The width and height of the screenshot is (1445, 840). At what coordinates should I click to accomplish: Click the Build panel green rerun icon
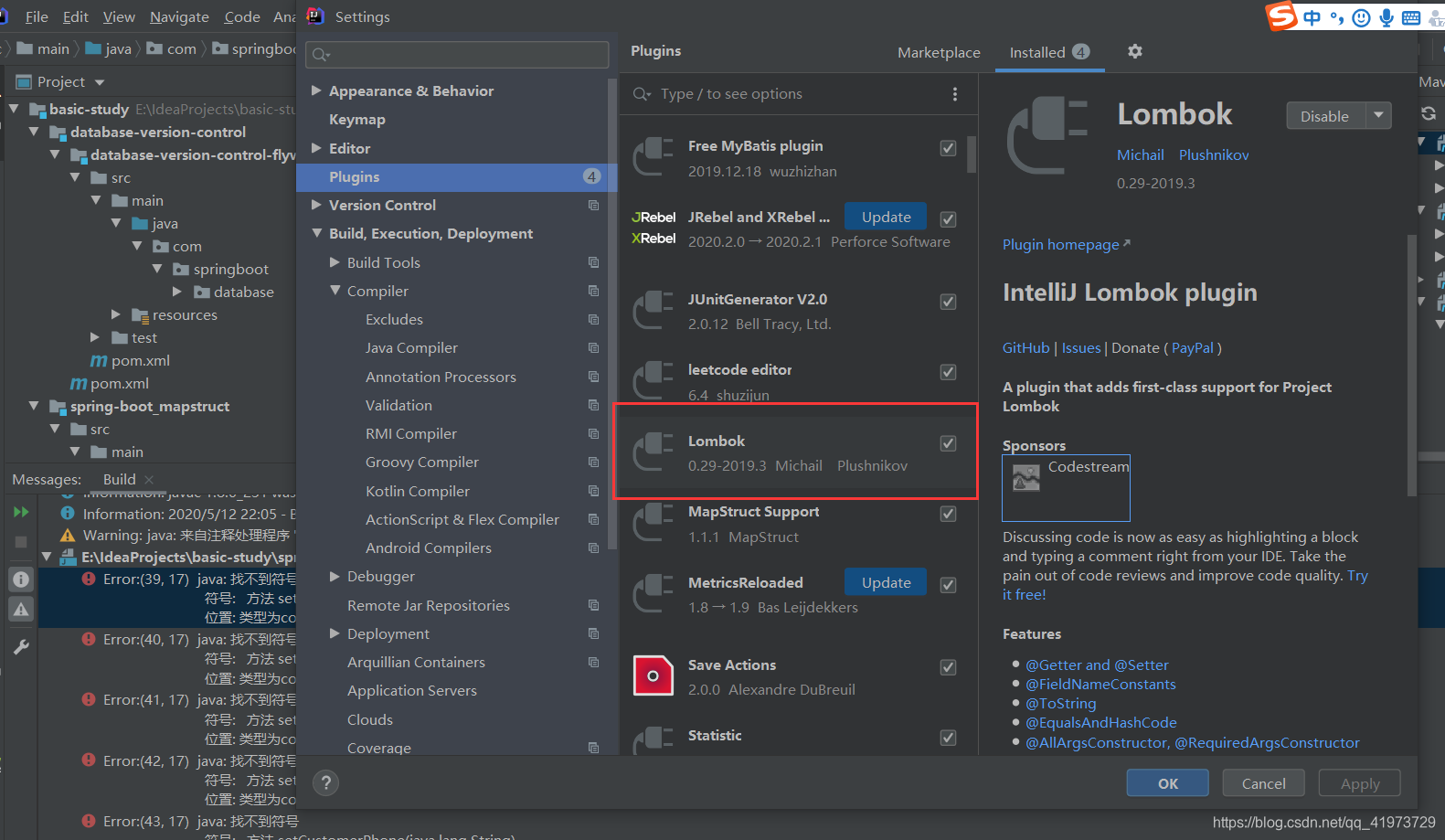[x=21, y=512]
